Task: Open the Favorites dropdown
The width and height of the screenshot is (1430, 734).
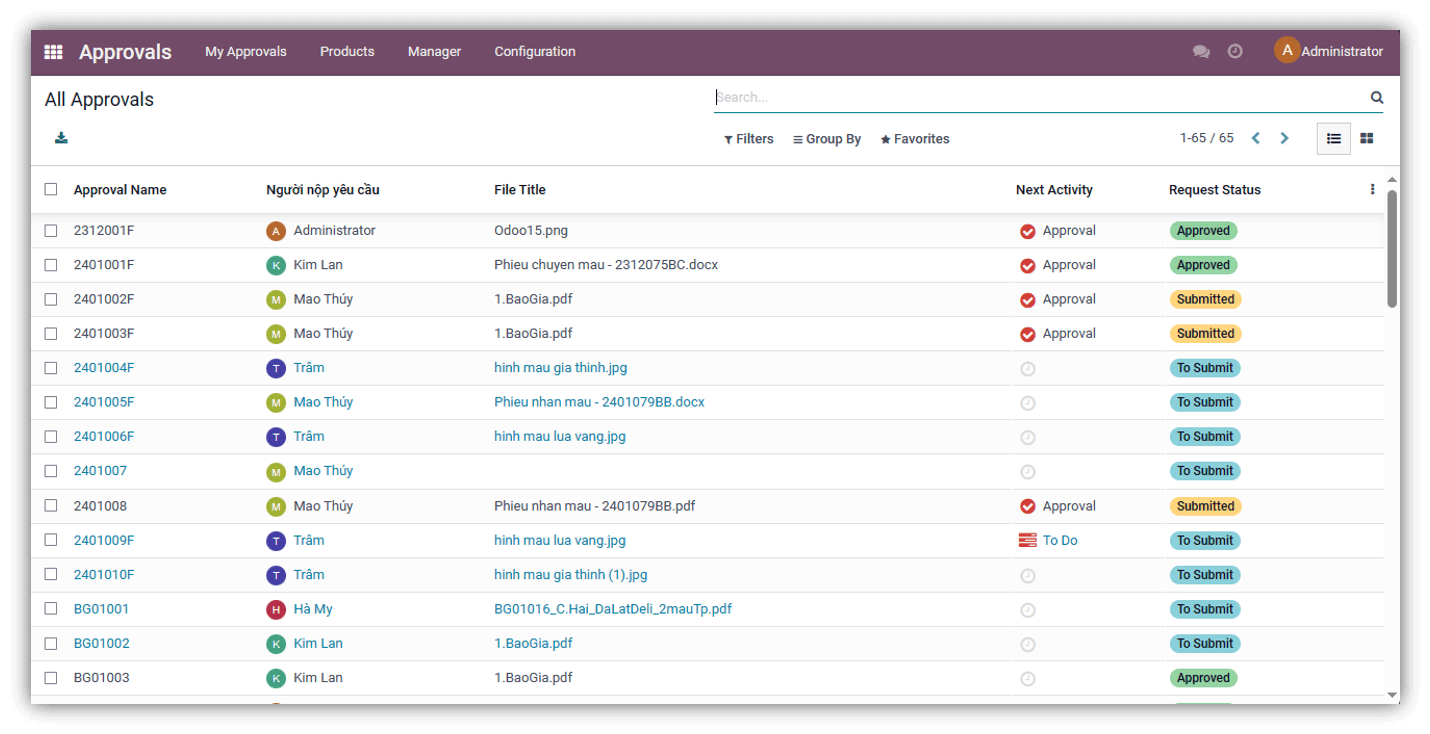Action: pyautogui.click(x=915, y=139)
